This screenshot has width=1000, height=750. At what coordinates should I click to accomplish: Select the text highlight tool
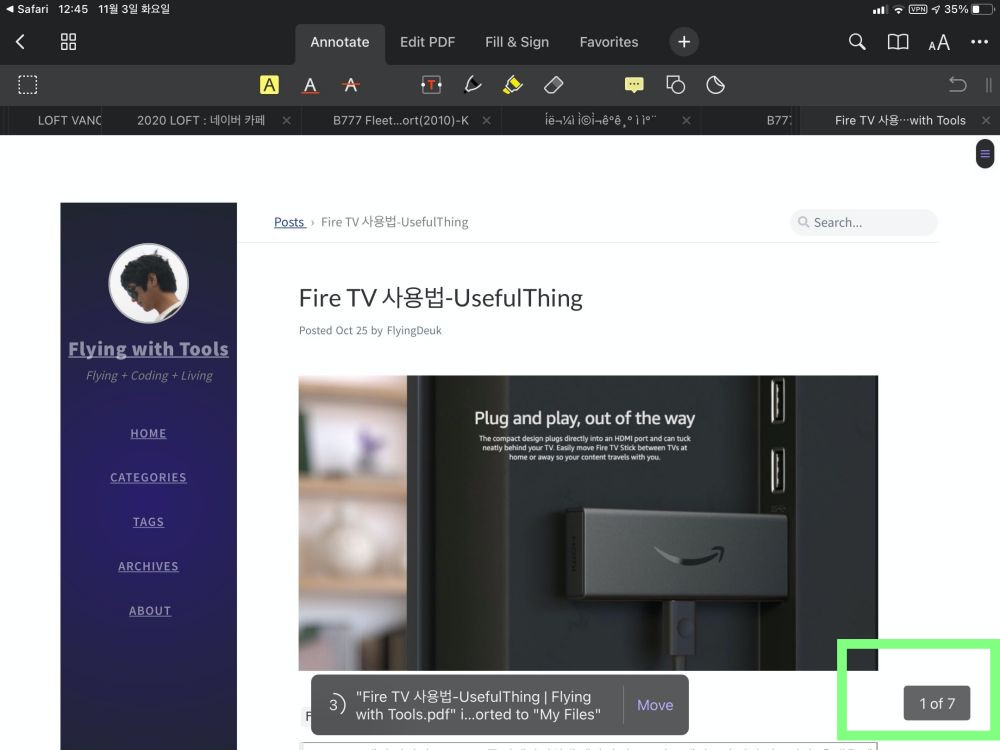tap(269, 85)
